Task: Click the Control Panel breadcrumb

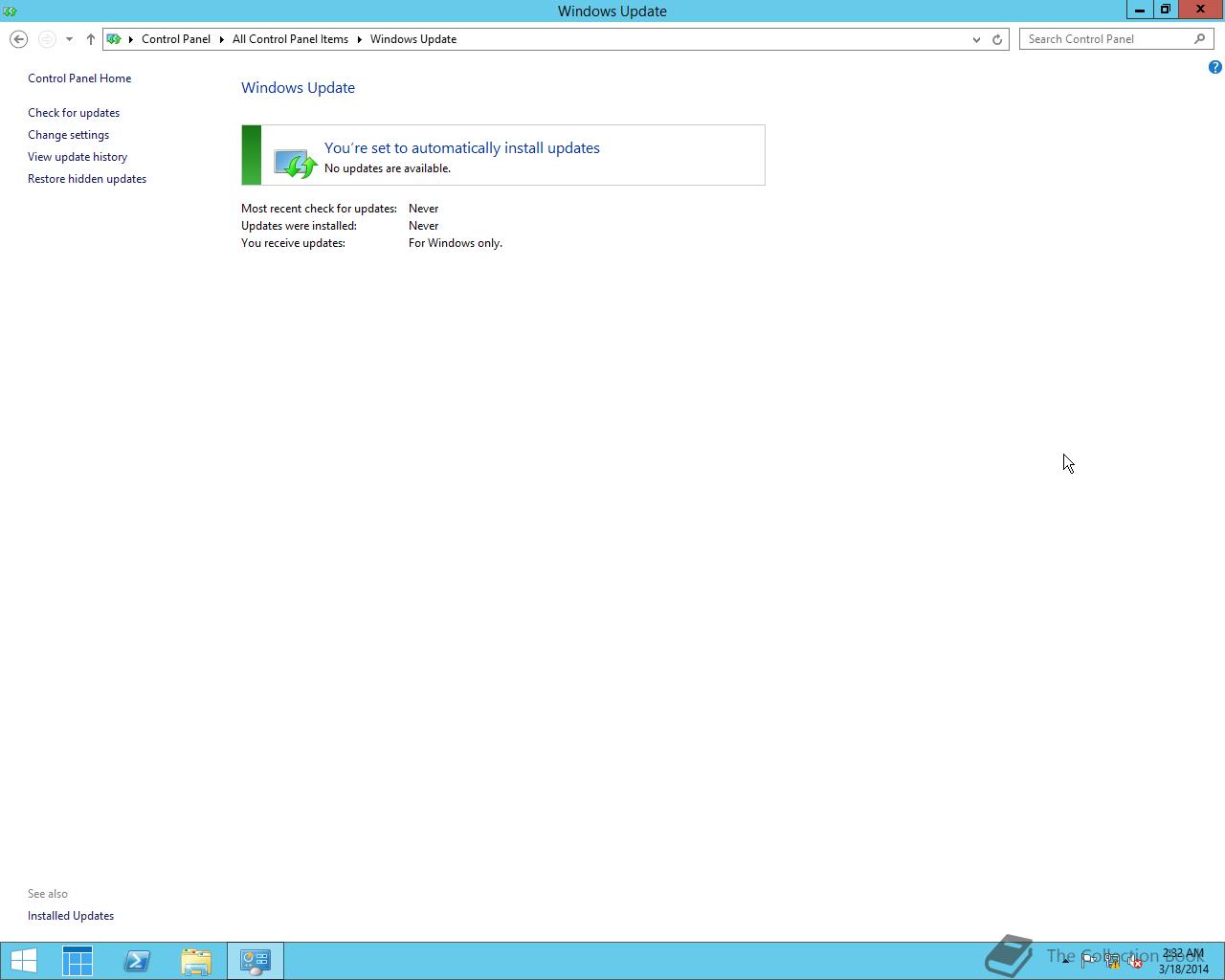Action: (176, 39)
